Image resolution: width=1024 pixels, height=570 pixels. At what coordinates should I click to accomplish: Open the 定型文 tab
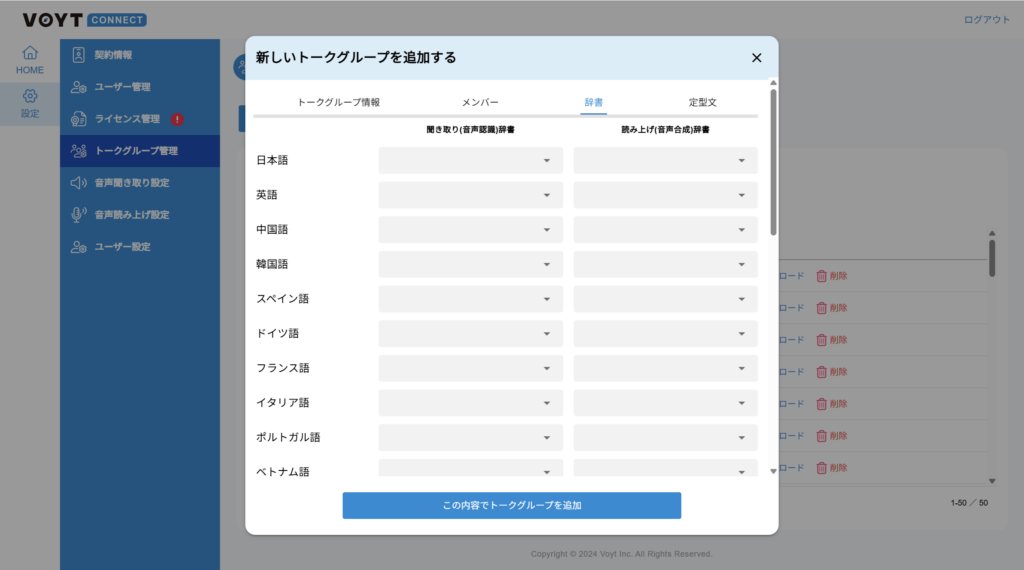(x=702, y=102)
